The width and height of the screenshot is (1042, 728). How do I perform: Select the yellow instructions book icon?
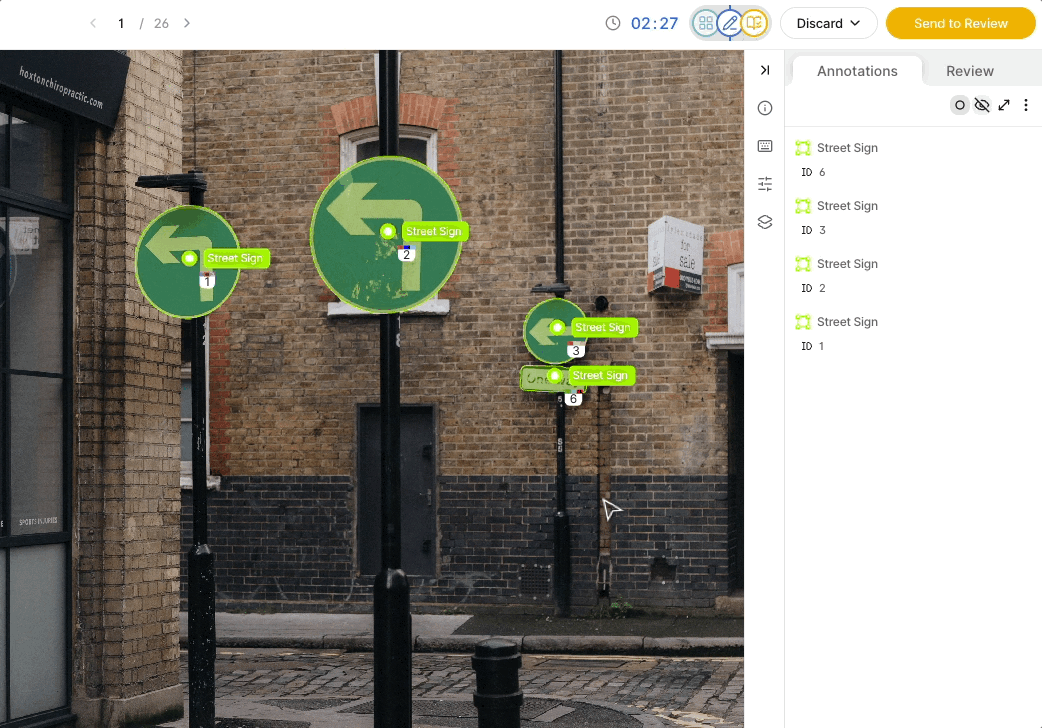[754, 23]
